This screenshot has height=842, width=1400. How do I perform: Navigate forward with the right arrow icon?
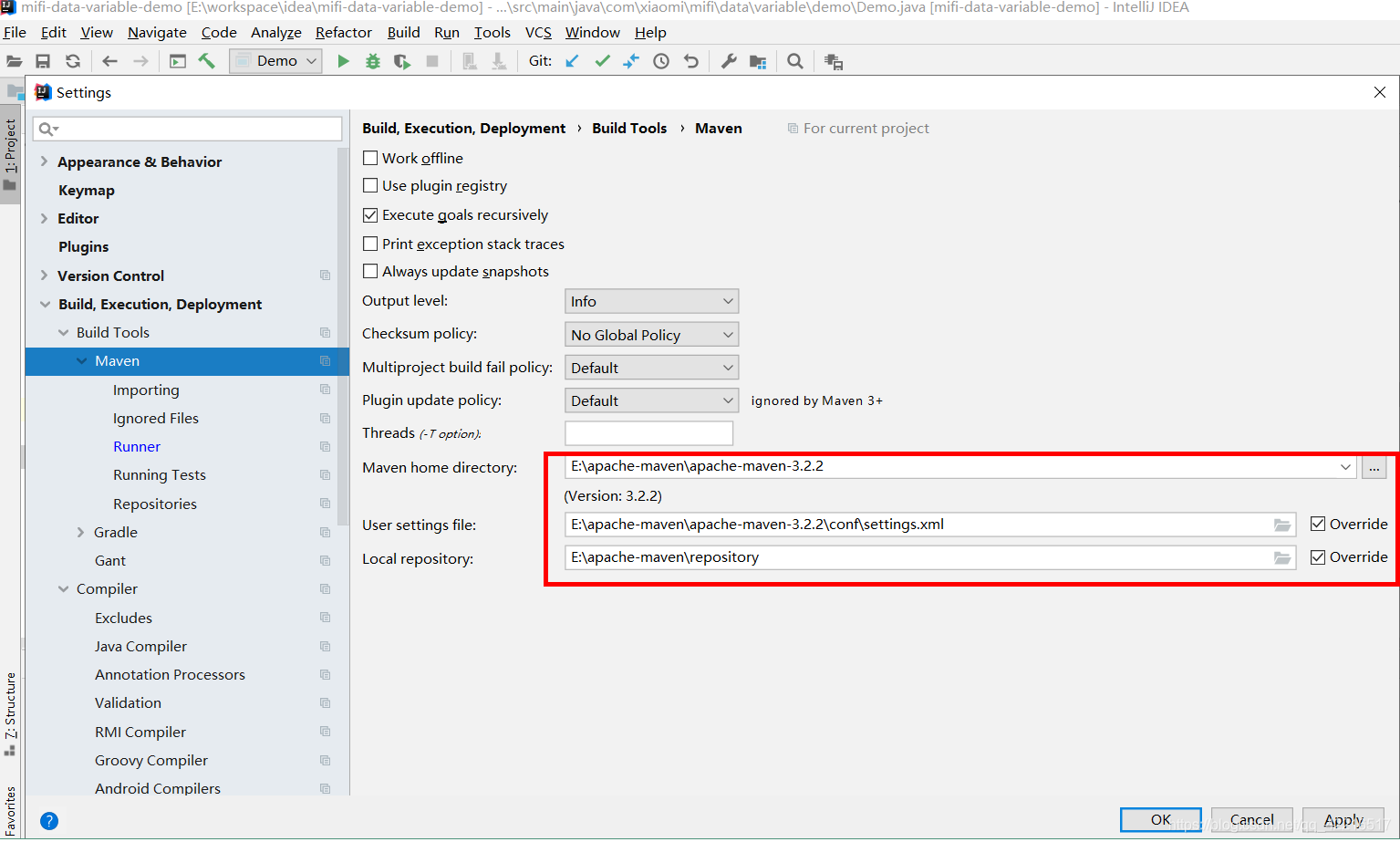140,61
